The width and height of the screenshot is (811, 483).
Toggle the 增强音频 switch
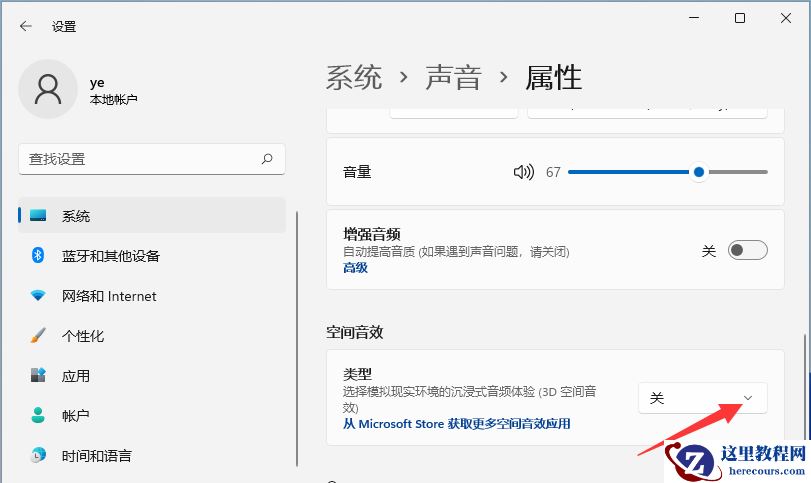coord(747,250)
